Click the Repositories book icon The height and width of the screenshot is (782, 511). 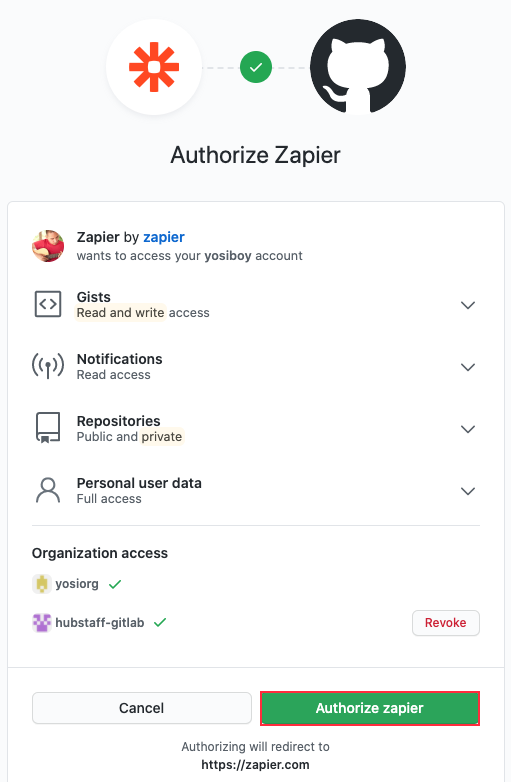(x=48, y=428)
